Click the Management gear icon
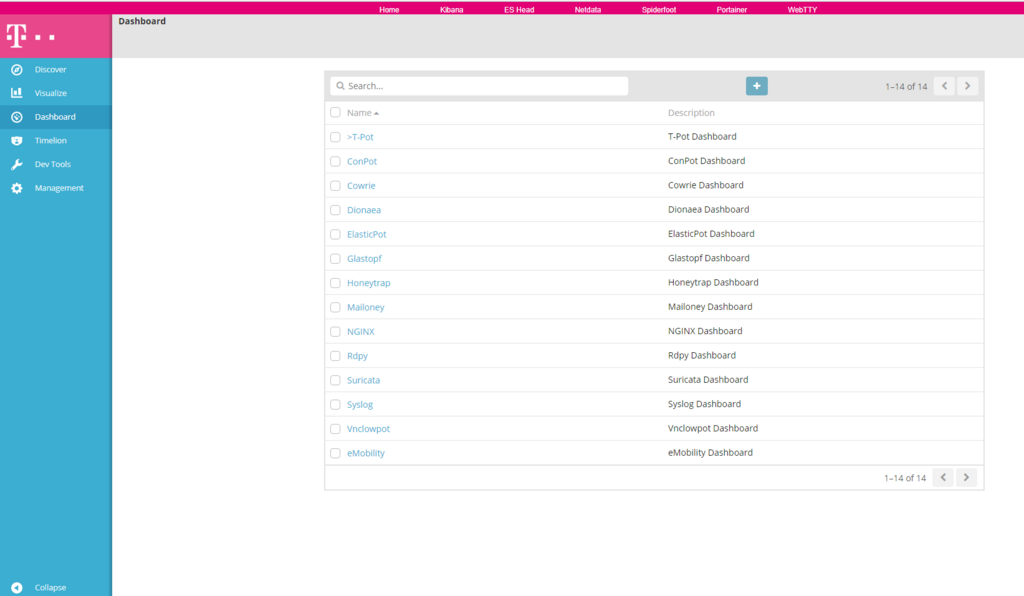The image size is (1024, 596). click(x=17, y=188)
